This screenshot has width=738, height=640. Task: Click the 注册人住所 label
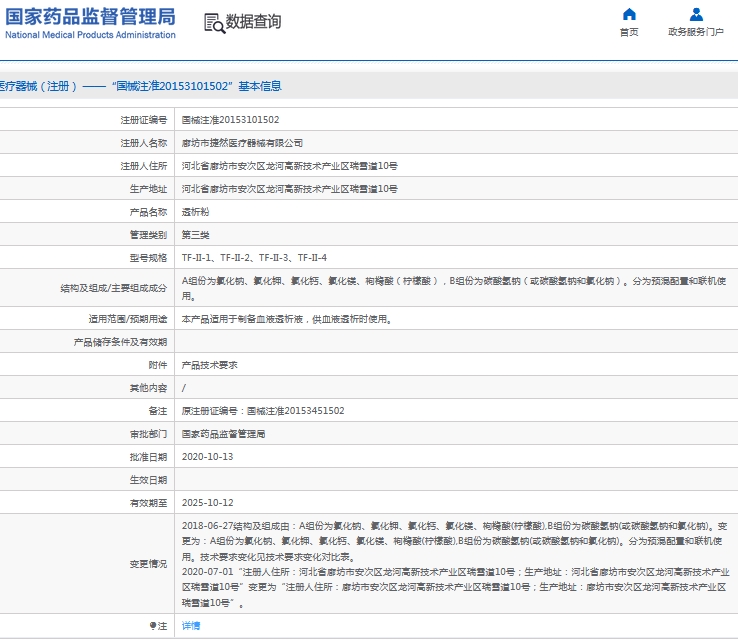pyautogui.click(x=144, y=166)
